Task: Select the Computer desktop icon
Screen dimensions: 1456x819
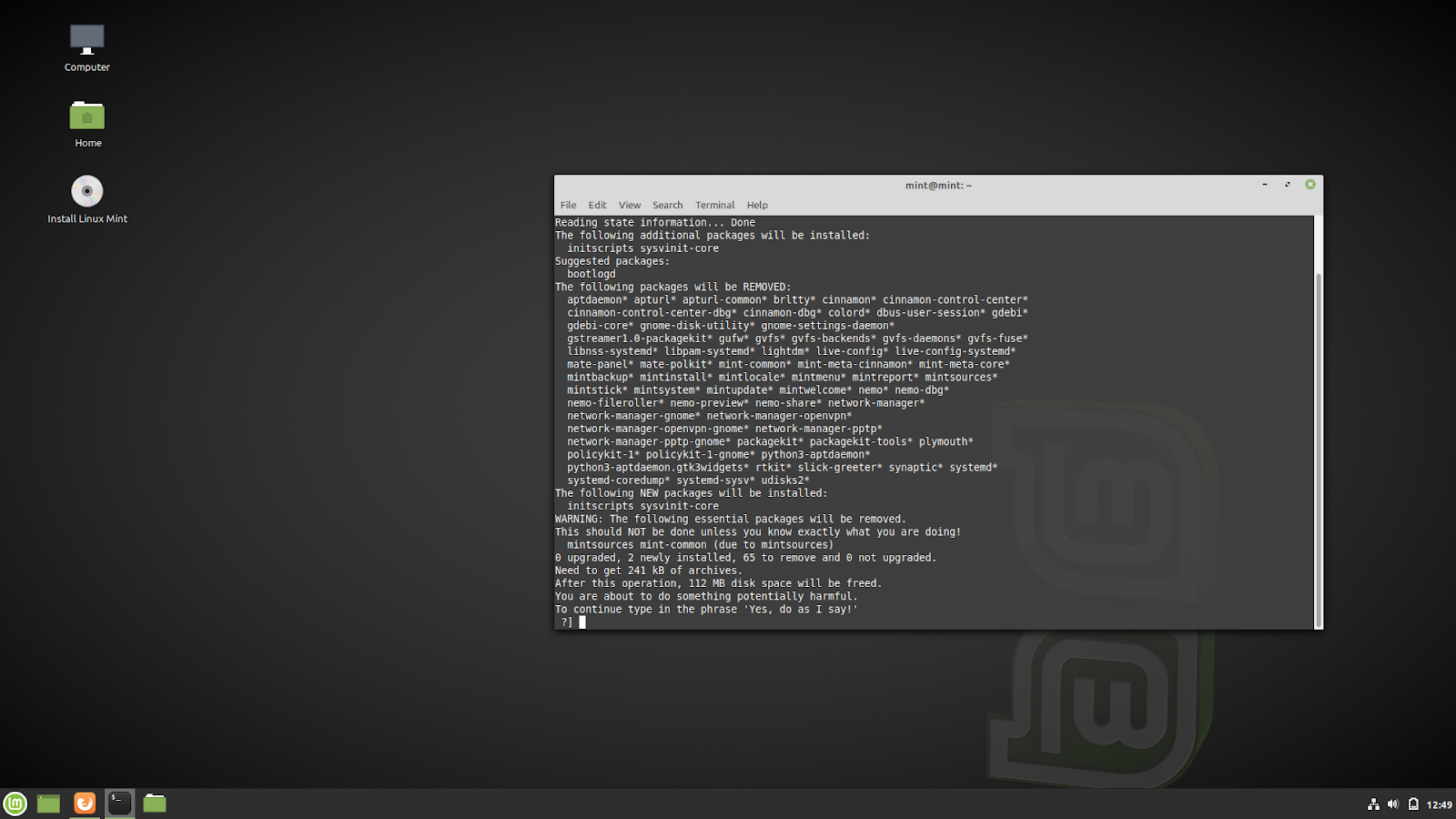Action: 87,48
